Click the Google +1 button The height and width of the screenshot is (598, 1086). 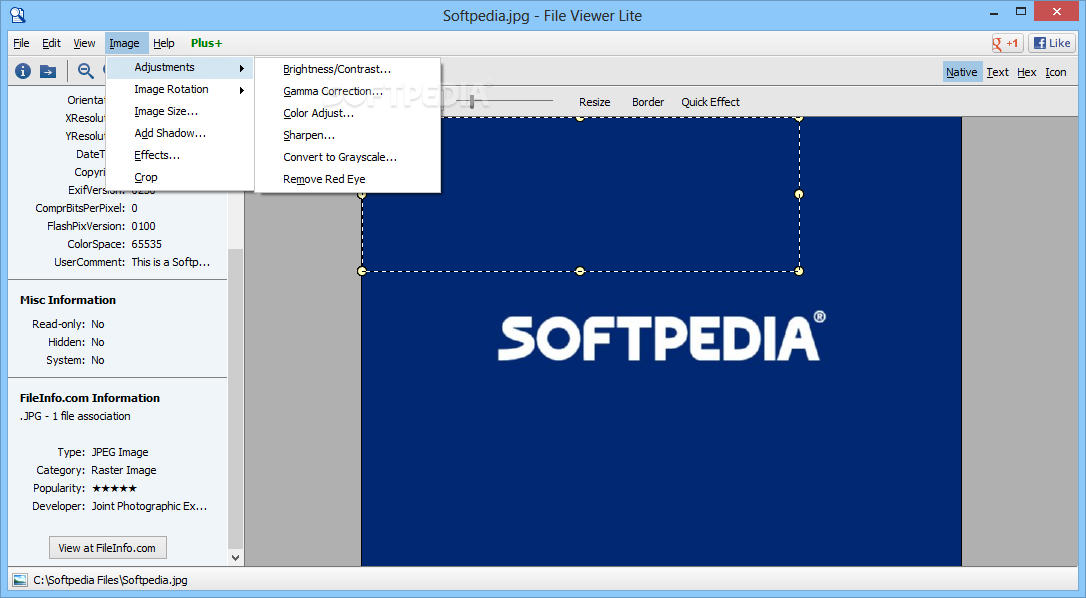pyautogui.click(x=1007, y=43)
